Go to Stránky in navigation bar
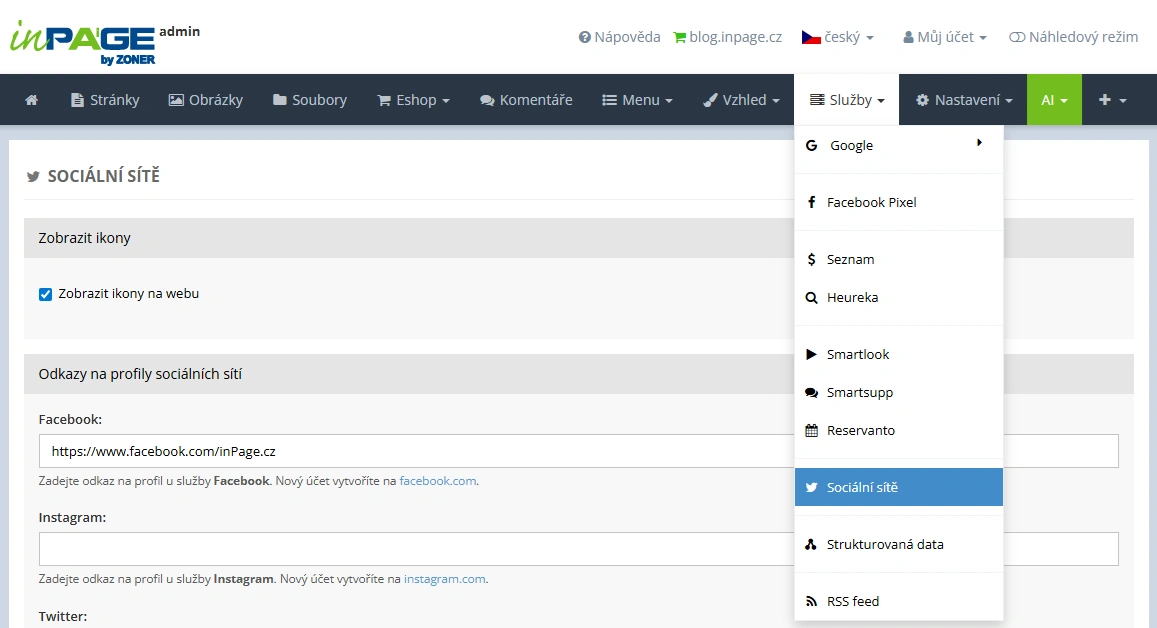This screenshot has width=1157, height=628. [x=105, y=100]
